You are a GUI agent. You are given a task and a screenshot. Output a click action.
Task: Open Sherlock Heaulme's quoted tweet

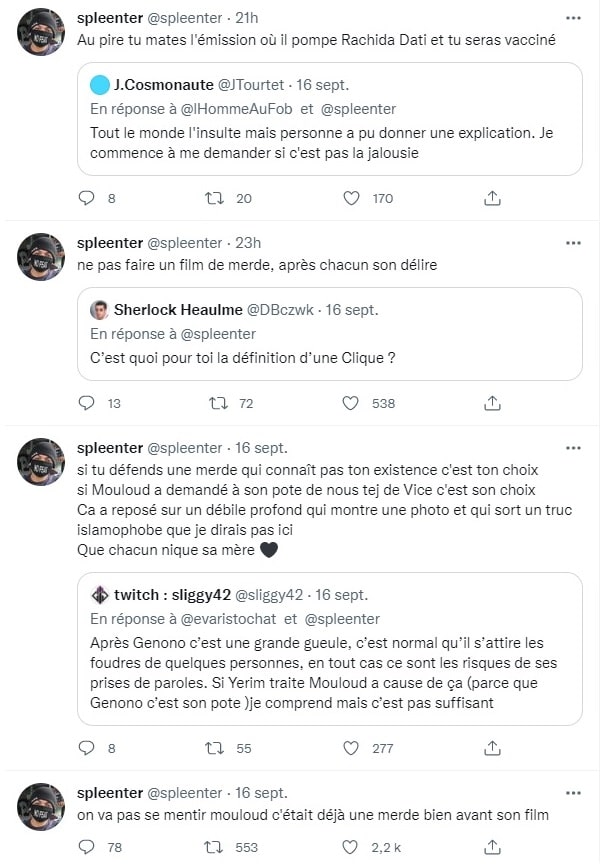[330, 334]
